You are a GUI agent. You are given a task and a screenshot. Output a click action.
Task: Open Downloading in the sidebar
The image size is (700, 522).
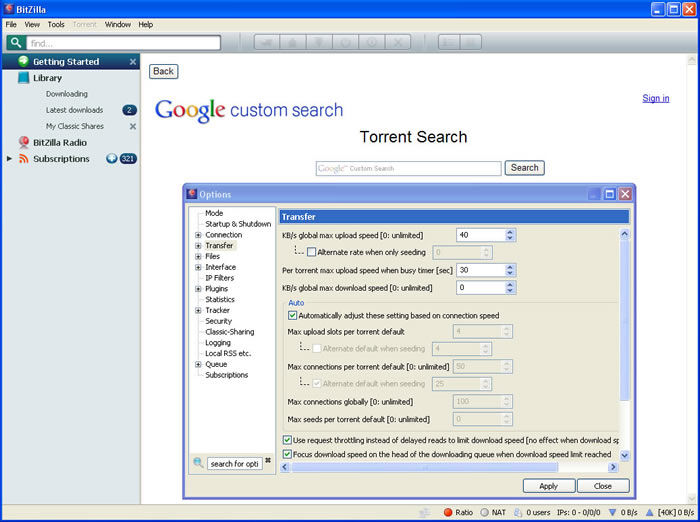(x=67, y=94)
